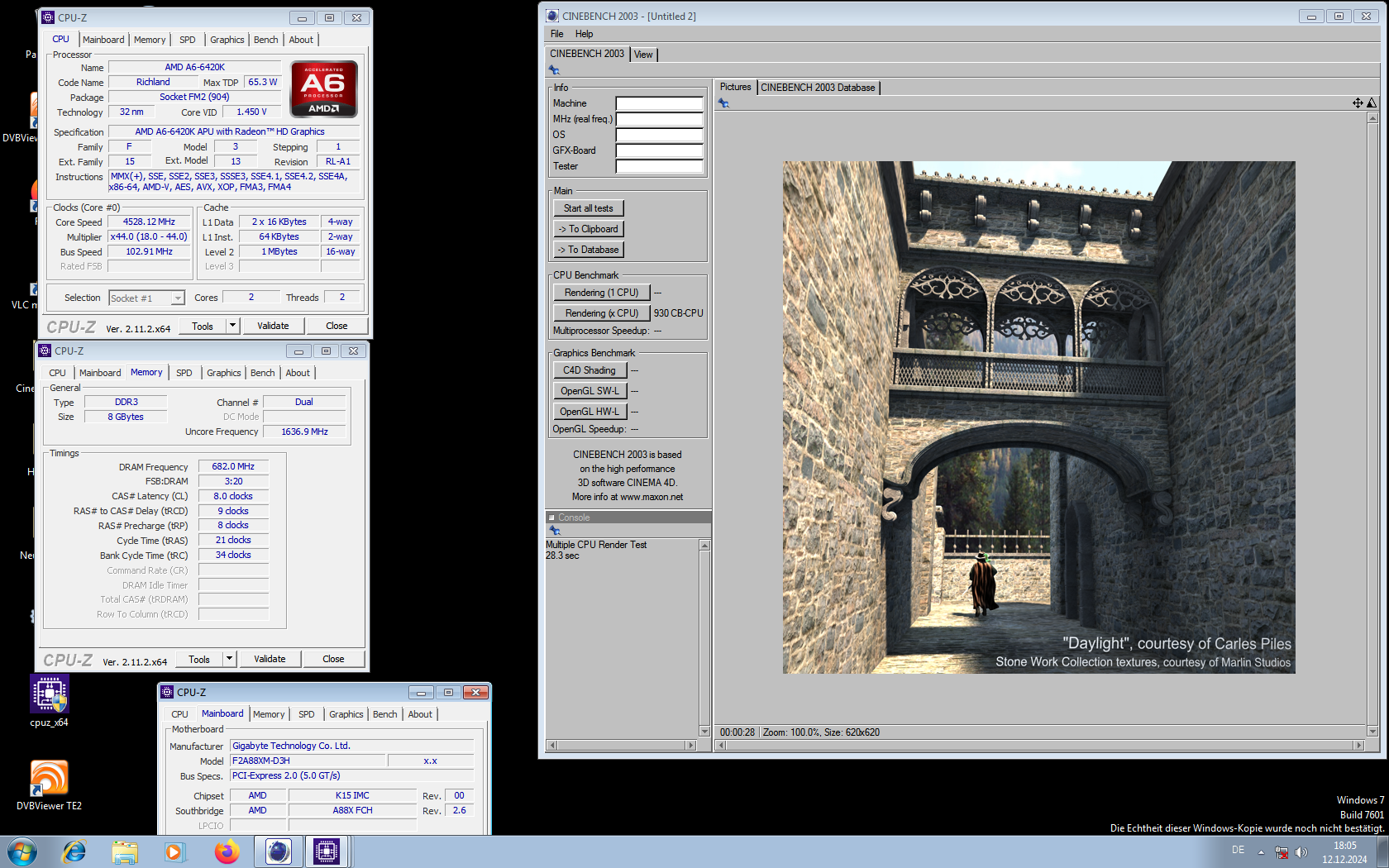
Task: Switch to CPU-Z taskbar icon
Action: 327,851
